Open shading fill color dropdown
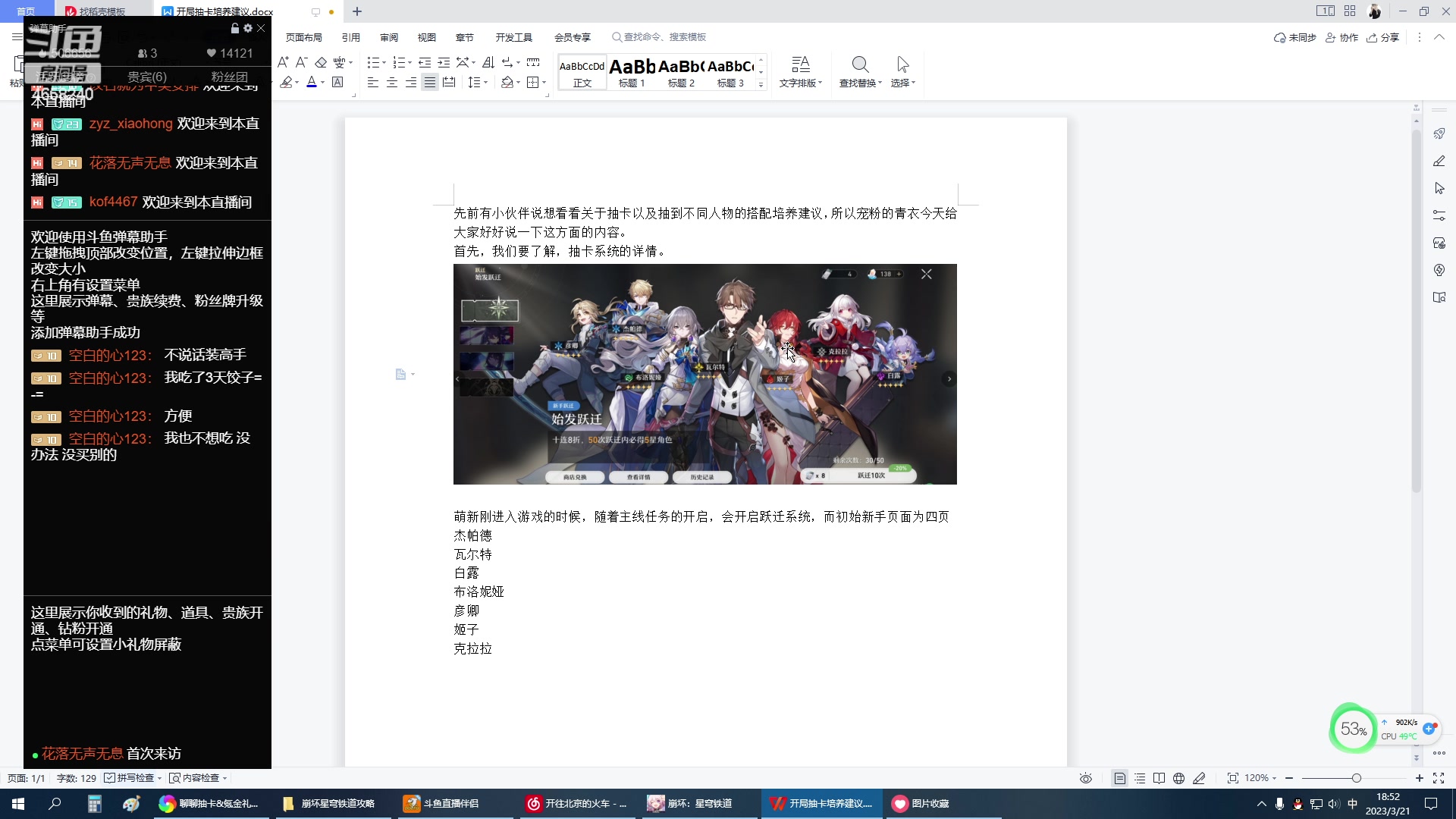The image size is (1456, 819). point(518,83)
